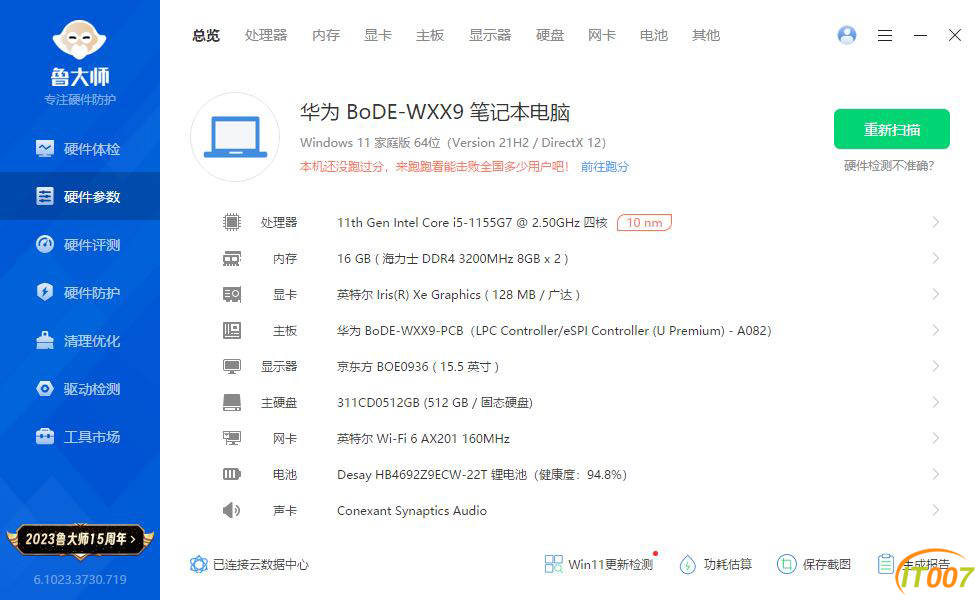The image size is (980, 600).
Task: Click the version number 6.1023.3730.719
Action: tap(80, 579)
